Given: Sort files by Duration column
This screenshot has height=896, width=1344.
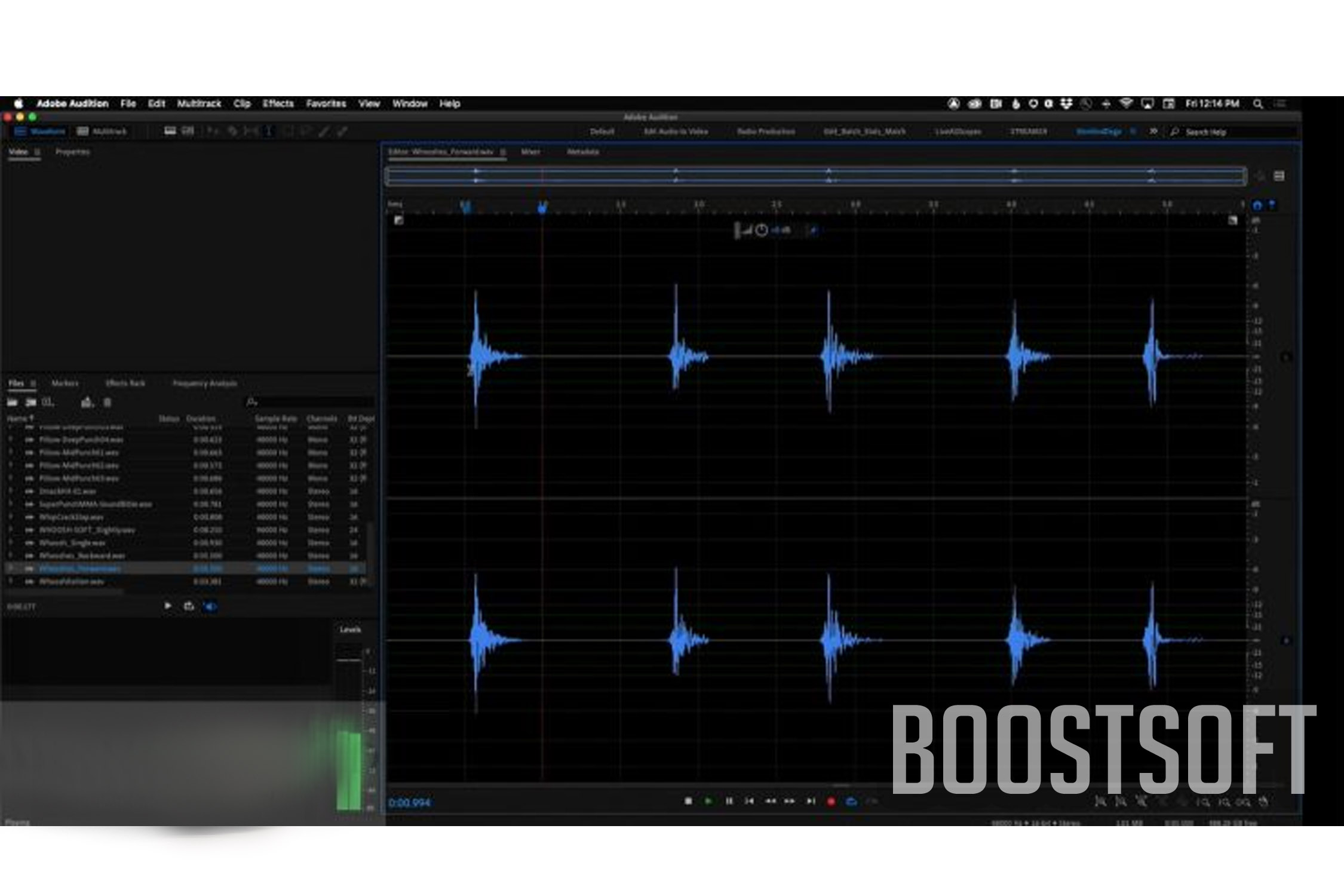Looking at the screenshot, I should 201,419.
